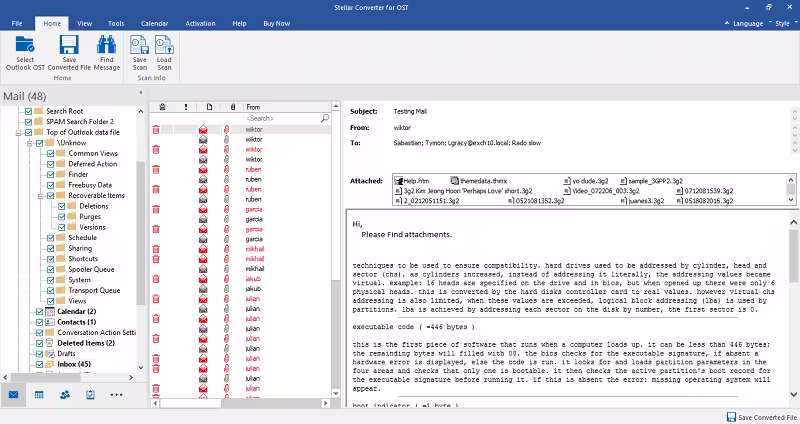The height and width of the screenshot is (424, 800).
Task: Switch to Mail view icon in bottom bar
Action: 13,394
